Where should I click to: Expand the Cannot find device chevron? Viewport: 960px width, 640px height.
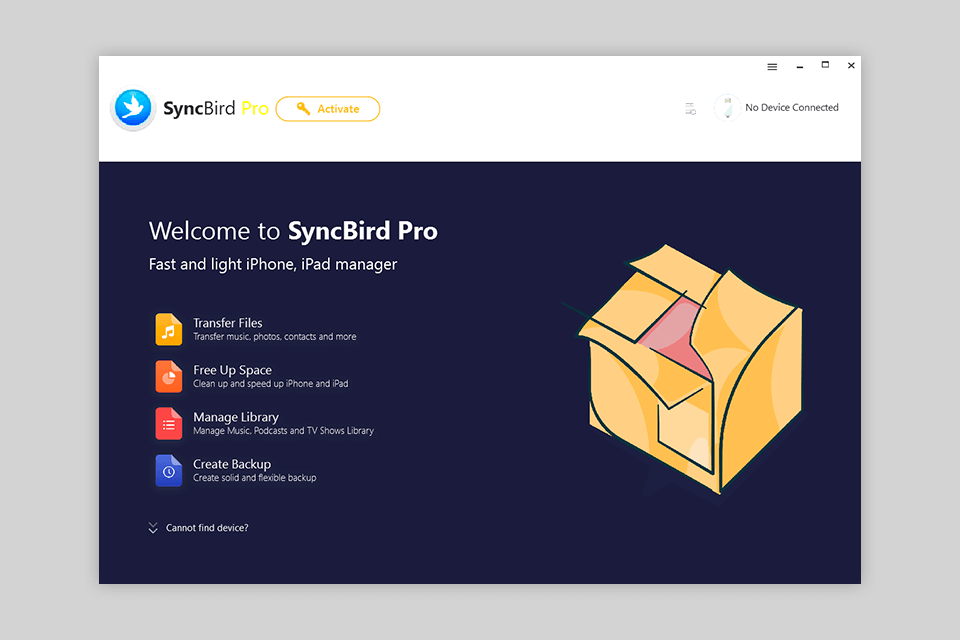[153, 528]
